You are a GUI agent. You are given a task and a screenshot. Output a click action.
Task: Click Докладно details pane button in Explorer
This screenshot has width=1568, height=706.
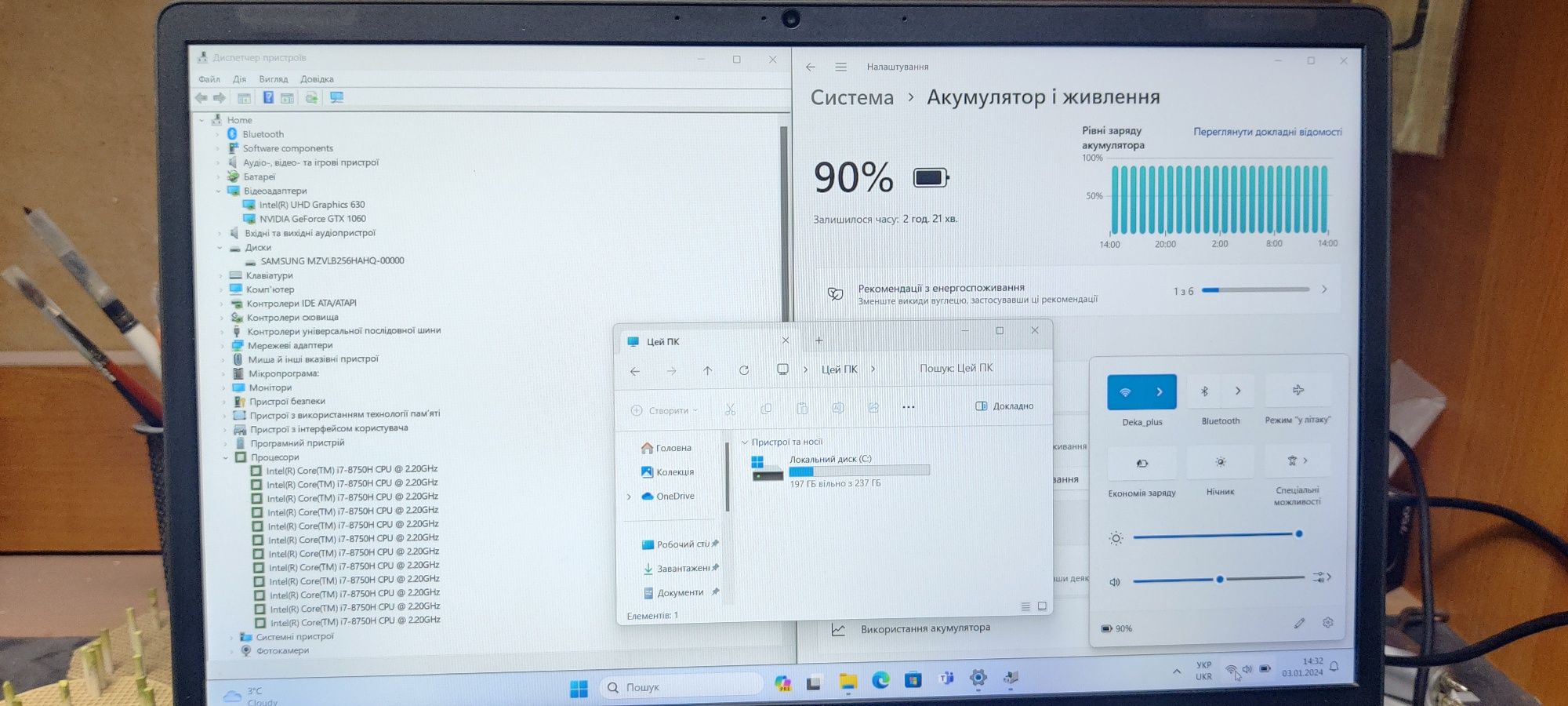point(1004,406)
